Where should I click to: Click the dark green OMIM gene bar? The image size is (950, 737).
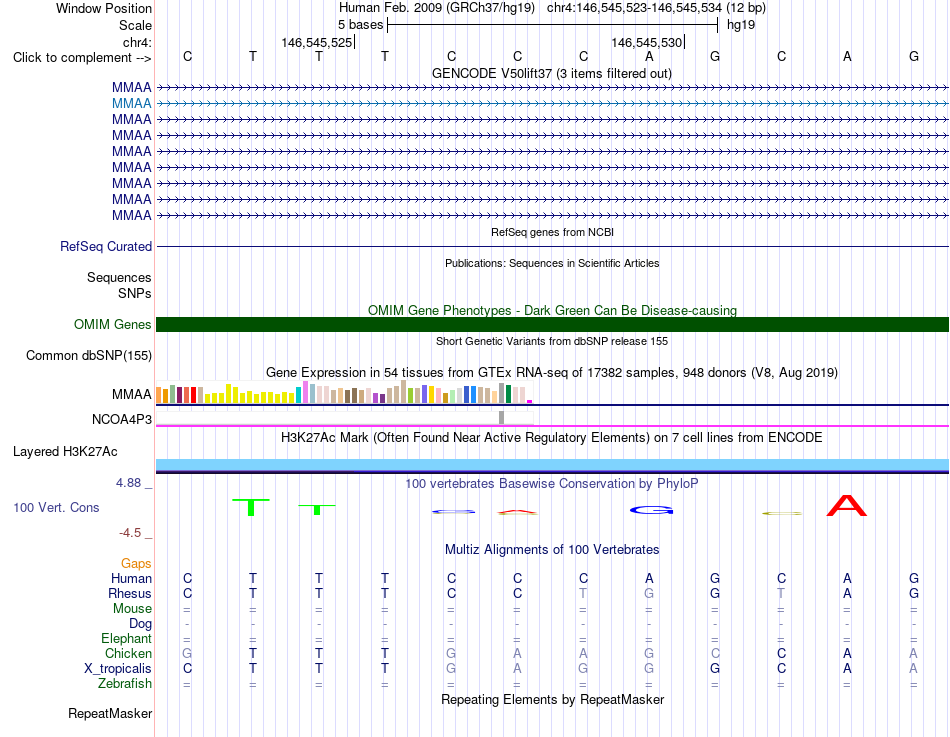(x=553, y=324)
